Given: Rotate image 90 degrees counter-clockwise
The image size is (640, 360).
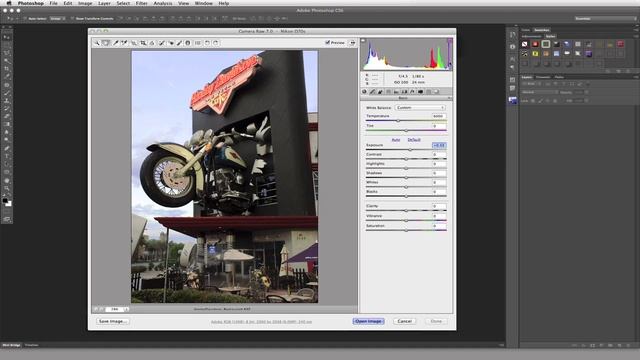Looking at the screenshot, I should click(207, 43).
